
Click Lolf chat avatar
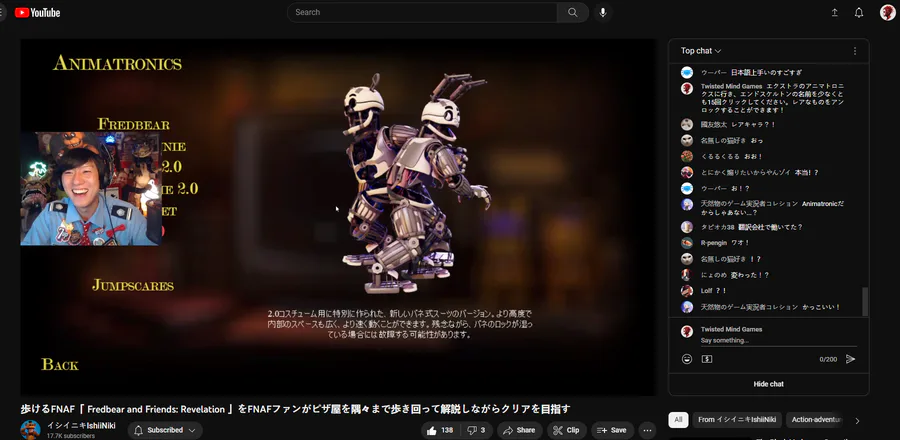click(686, 291)
